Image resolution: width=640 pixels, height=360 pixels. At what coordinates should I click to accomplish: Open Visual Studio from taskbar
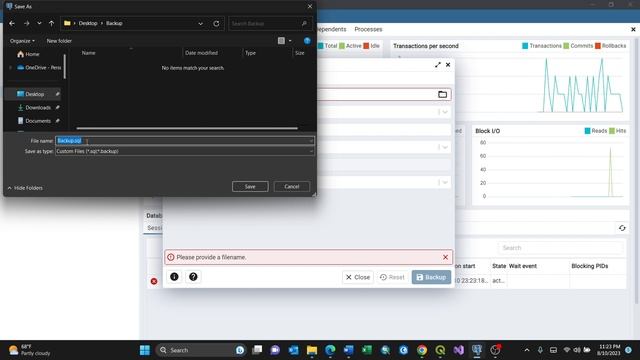pyautogui.click(x=459, y=350)
